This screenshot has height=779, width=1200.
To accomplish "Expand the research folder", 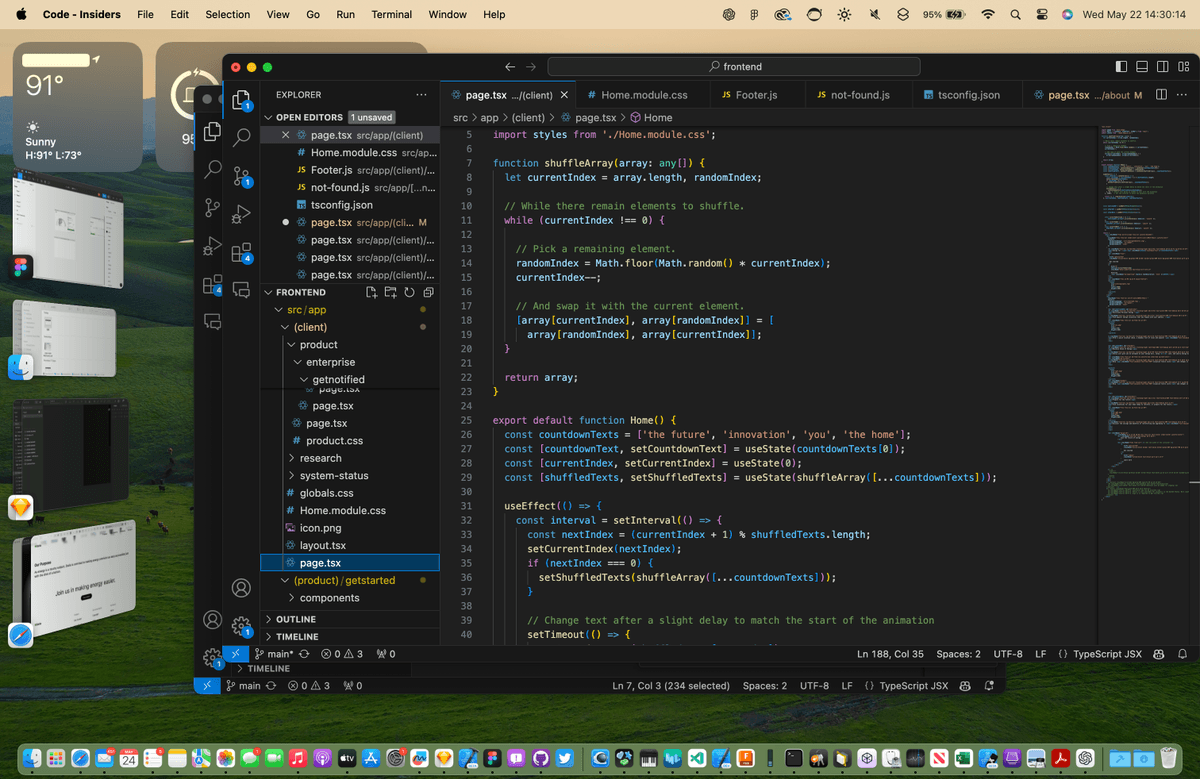I will [x=291, y=458].
